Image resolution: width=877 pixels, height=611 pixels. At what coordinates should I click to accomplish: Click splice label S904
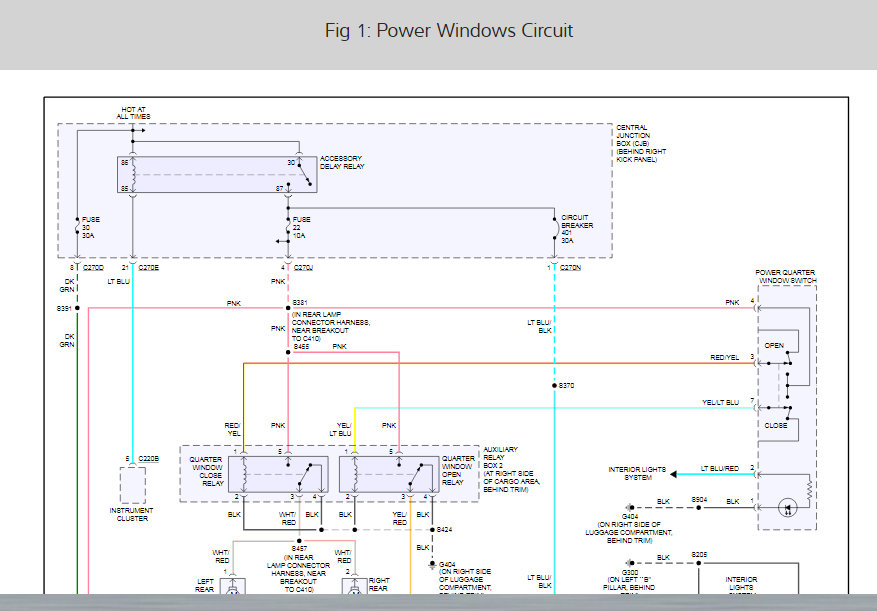click(699, 499)
